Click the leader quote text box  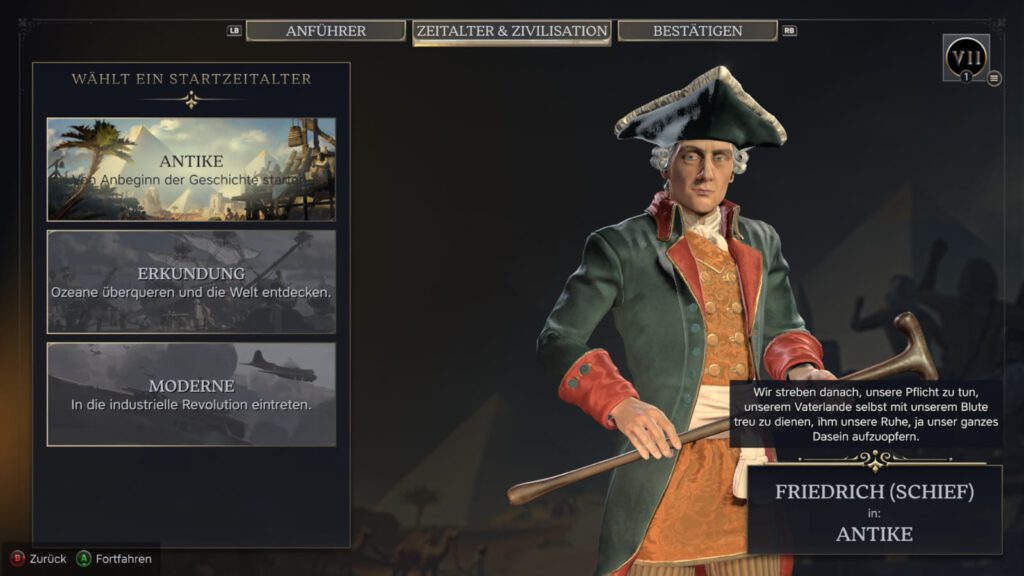tap(865, 414)
